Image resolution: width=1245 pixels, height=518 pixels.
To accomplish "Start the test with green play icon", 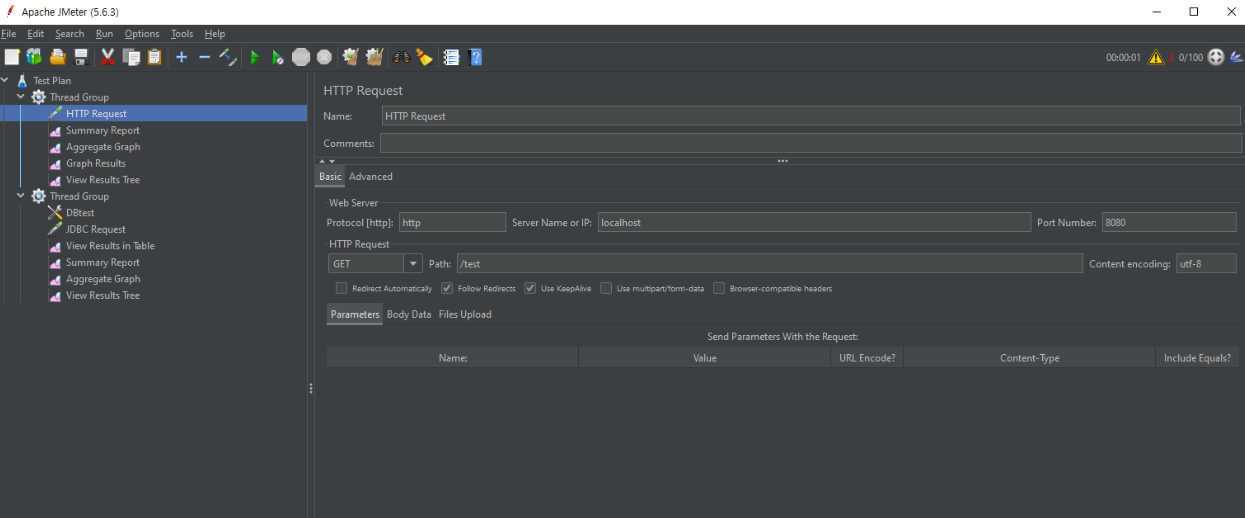I will click(x=255, y=57).
